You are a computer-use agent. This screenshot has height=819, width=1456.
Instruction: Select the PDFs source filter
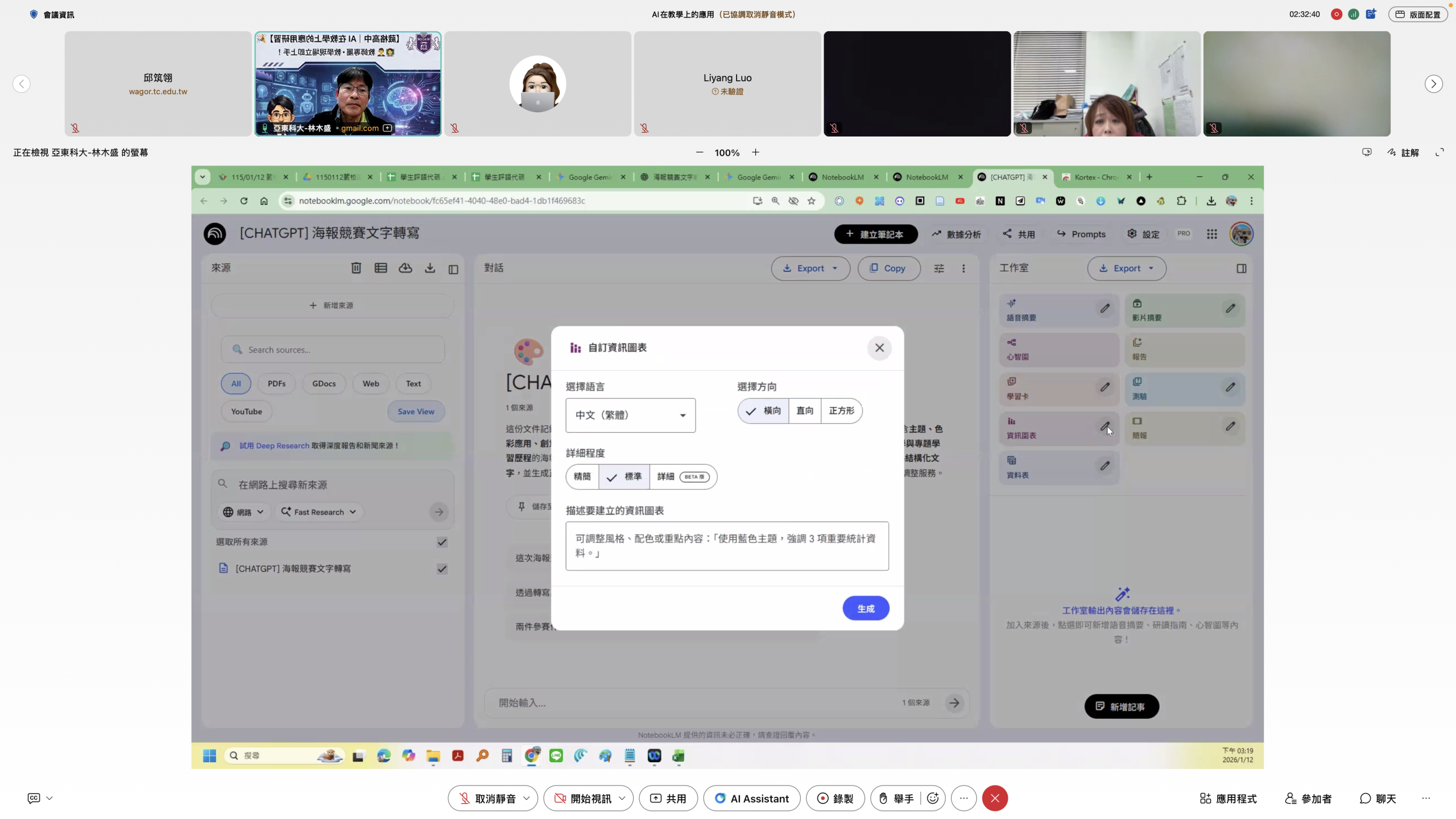(276, 383)
